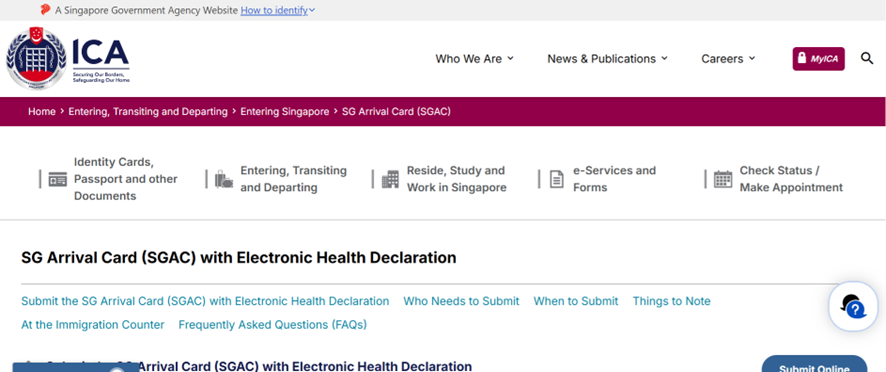886x372 pixels.
Task: Jump to At the Immigration Counter
Action: click(93, 325)
